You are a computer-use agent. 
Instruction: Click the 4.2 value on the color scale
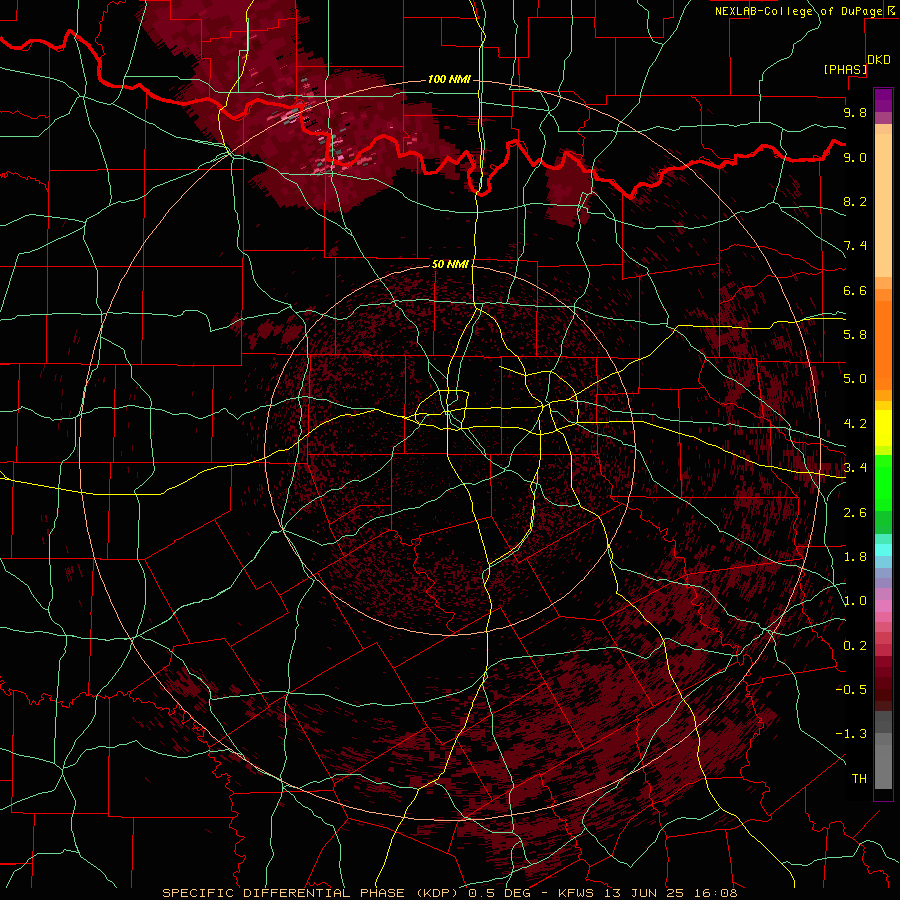[x=855, y=424]
